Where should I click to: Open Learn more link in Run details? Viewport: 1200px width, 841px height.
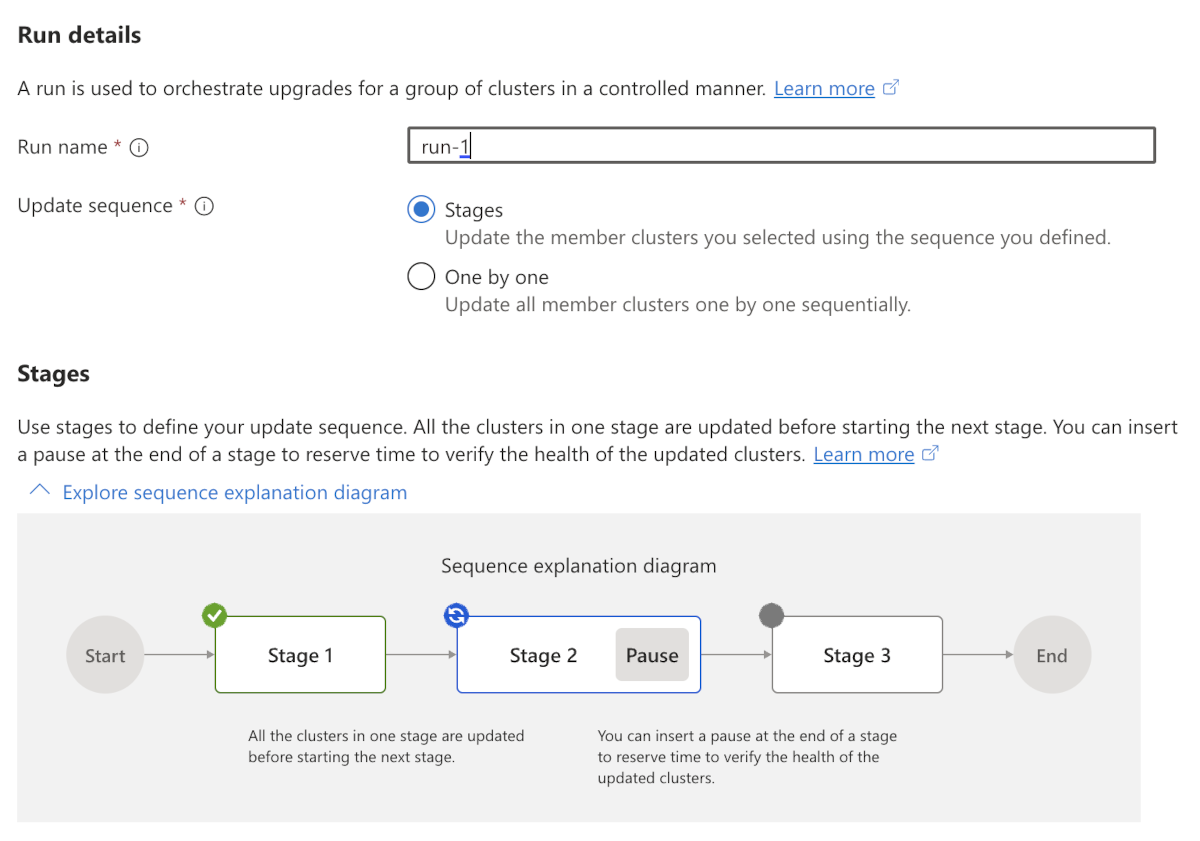click(824, 89)
